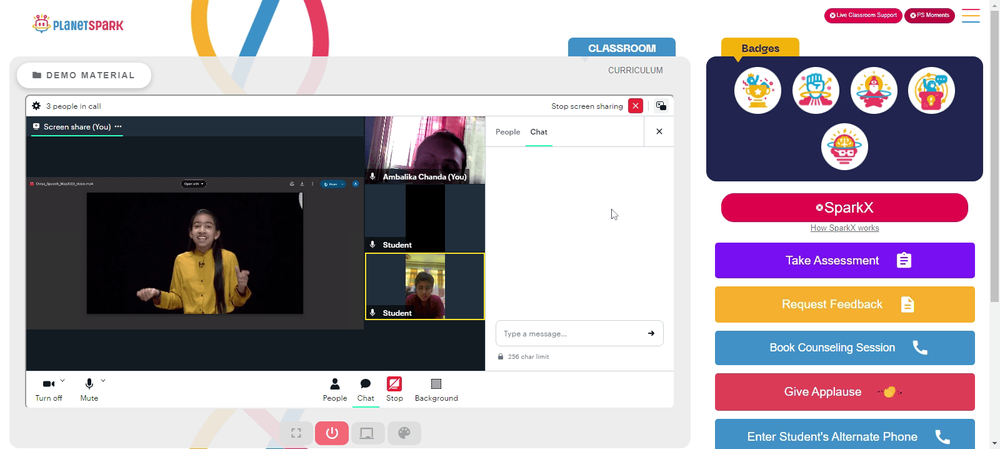Turn off the camera

coord(48,390)
